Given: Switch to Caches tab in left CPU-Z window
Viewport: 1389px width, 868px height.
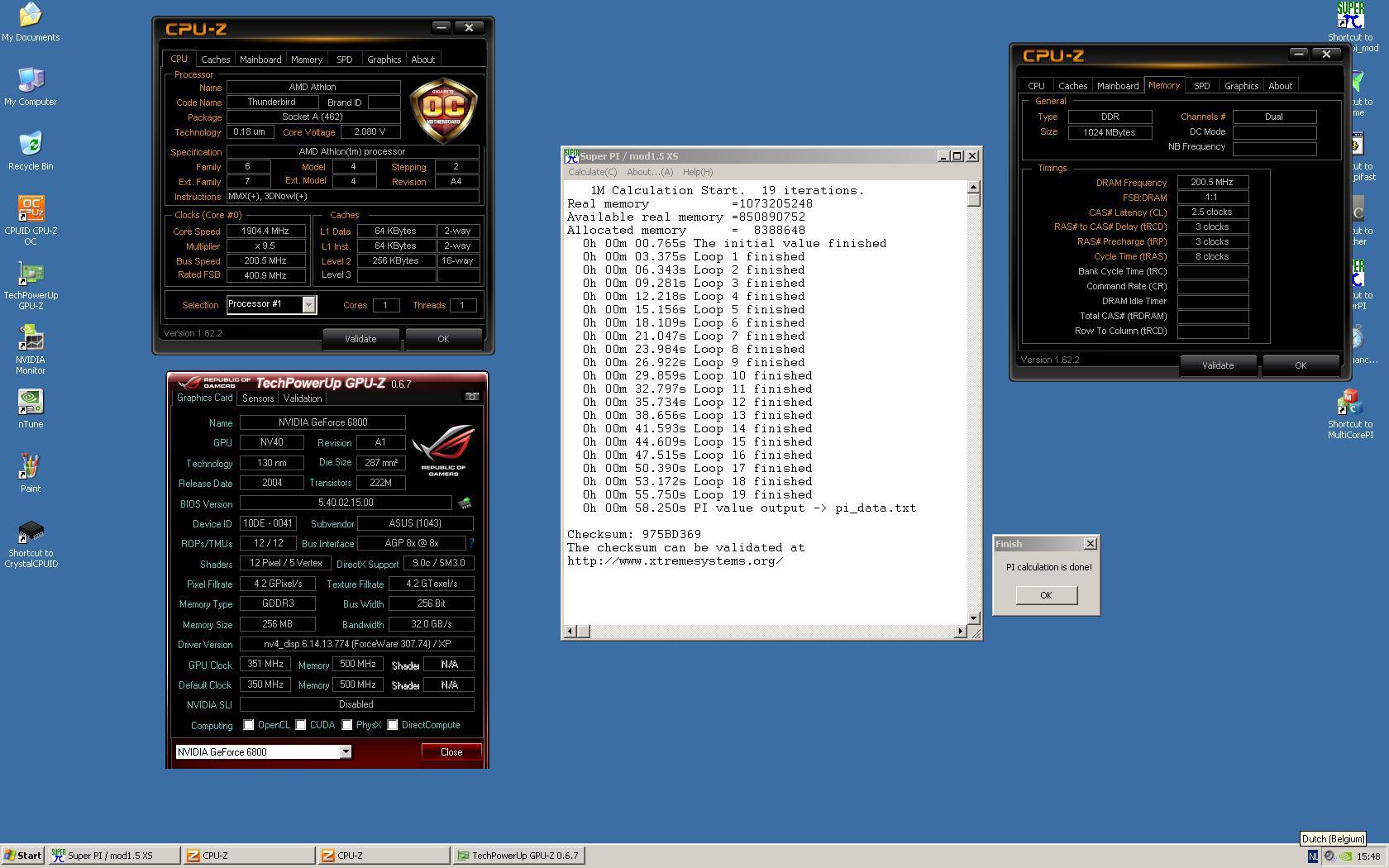Looking at the screenshot, I should point(215,60).
